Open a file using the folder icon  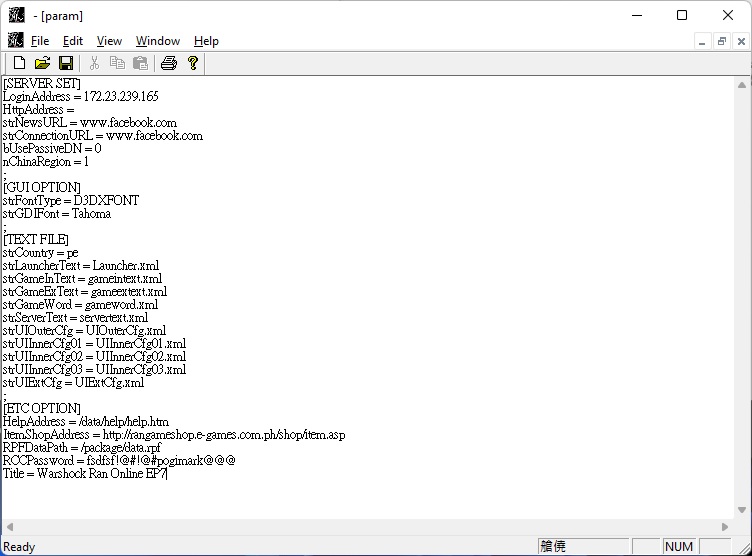pyautogui.click(x=42, y=63)
